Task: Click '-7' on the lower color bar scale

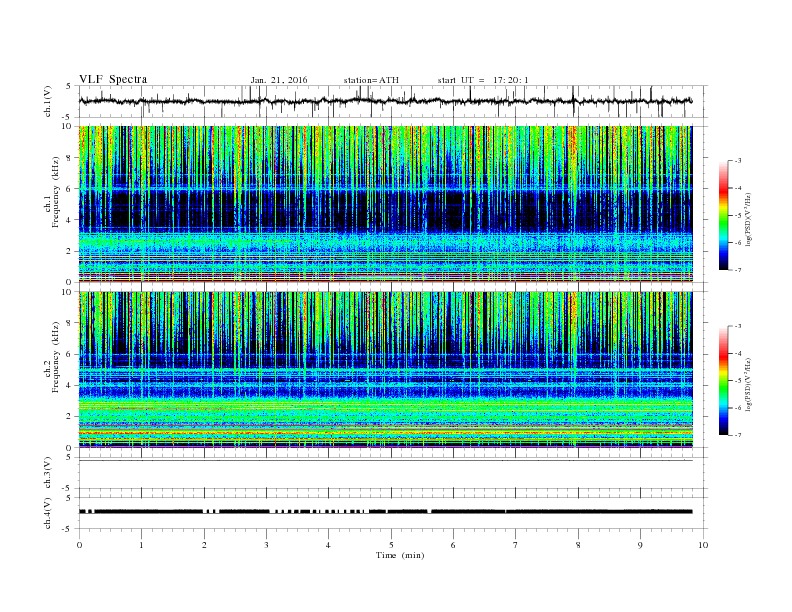Action: coord(738,435)
